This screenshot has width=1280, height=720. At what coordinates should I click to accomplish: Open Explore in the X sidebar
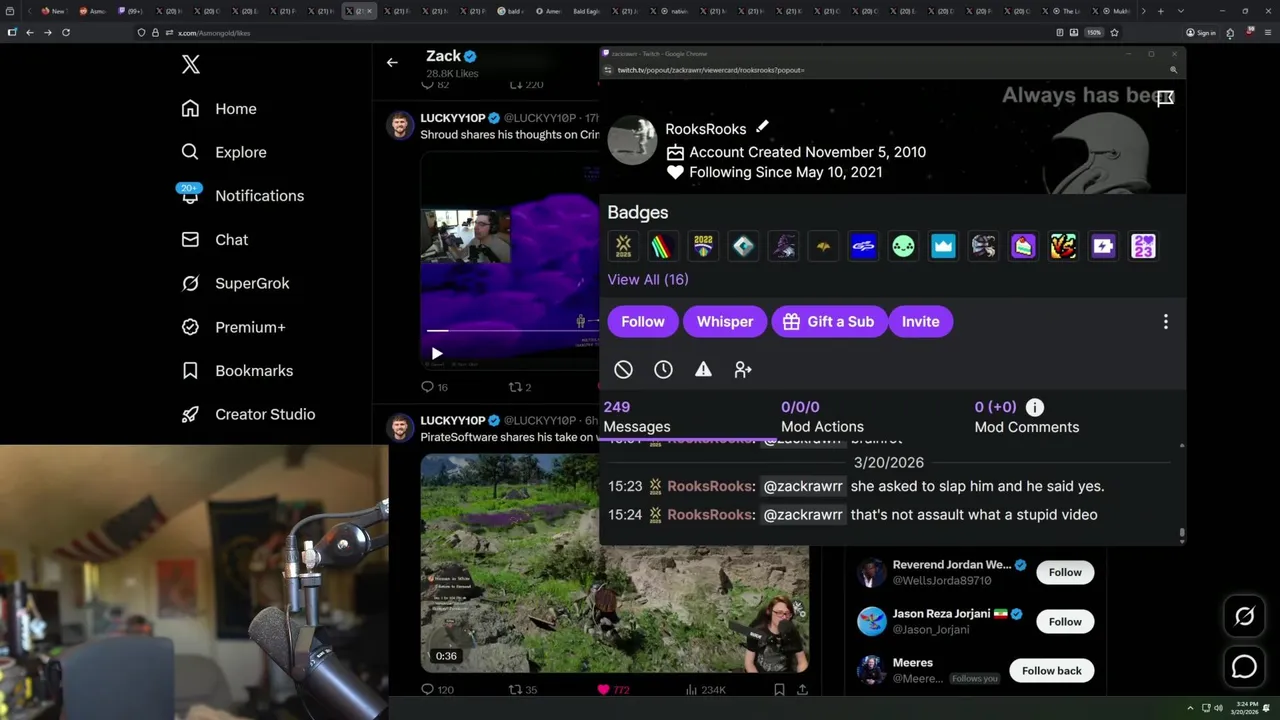coord(224,152)
